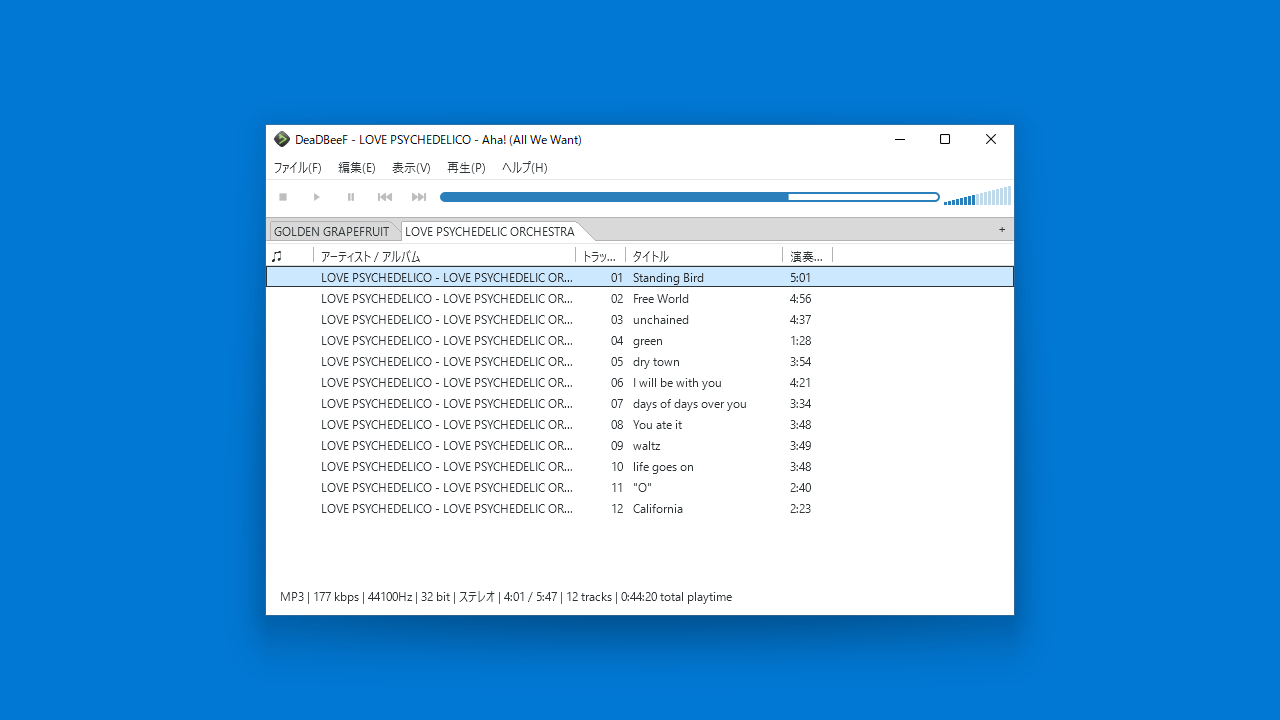
Task: Select the track green
Action: pyautogui.click(x=640, y=340)
